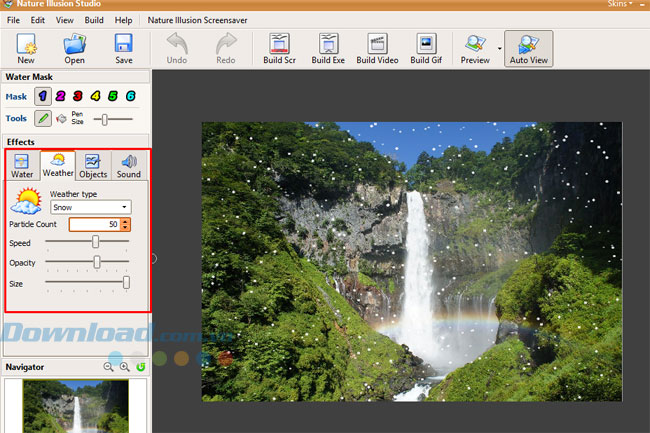The height and width of the screenshot is (433, 650).
Task: Switch to the Weather effects tab
Action: (x=58, y=165)
